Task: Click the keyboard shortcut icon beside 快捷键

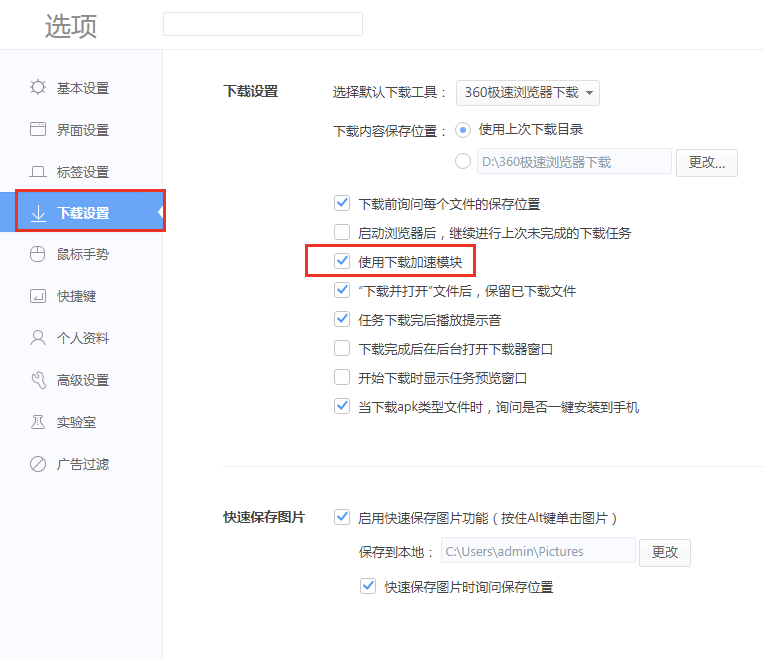Action: click(x=38, y=296)
